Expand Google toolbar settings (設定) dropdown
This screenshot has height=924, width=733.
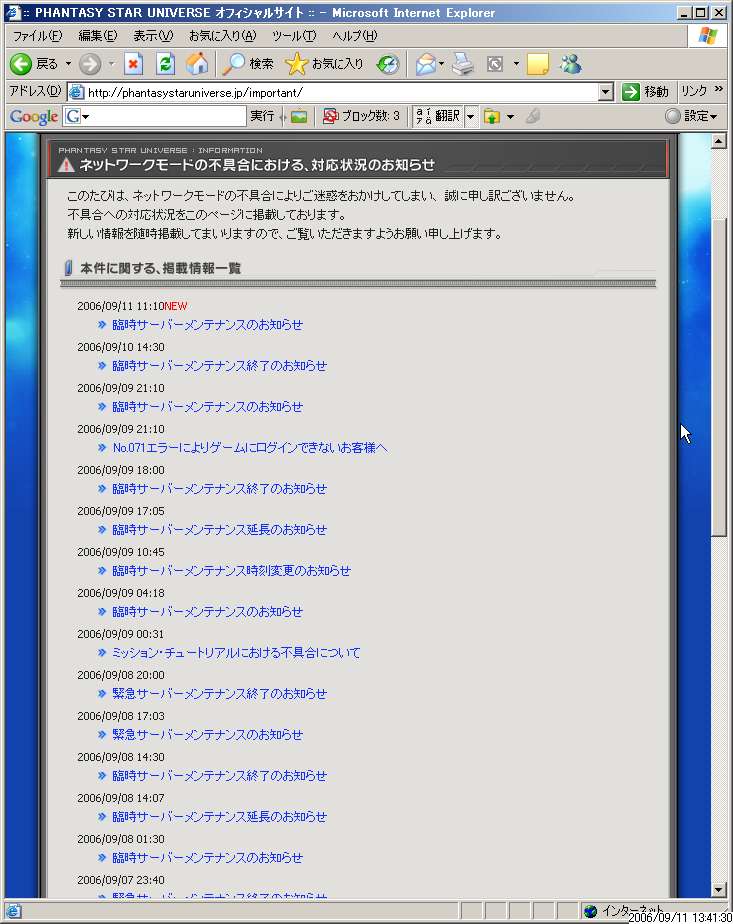[x=692, y=116]
